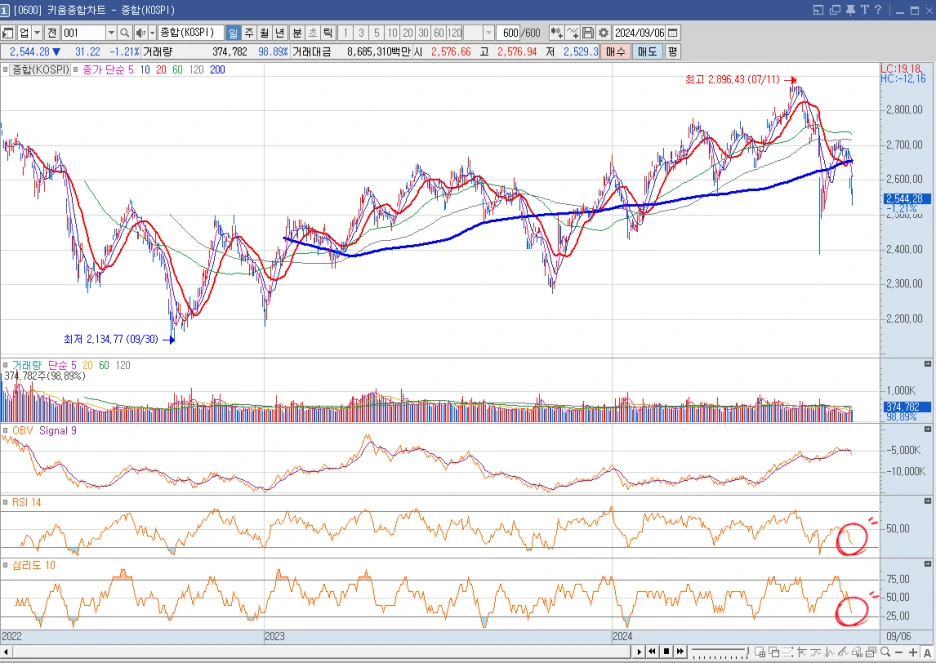
Task: Click the dotted-line grid icon in bottom toolbar
Action: (788, 652)
